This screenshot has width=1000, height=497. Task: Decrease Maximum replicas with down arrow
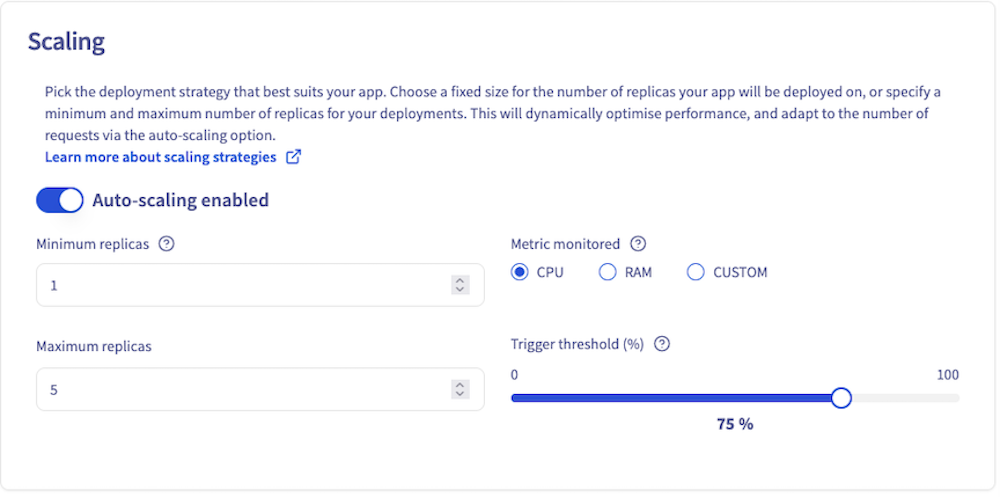[x=460, y=394]
